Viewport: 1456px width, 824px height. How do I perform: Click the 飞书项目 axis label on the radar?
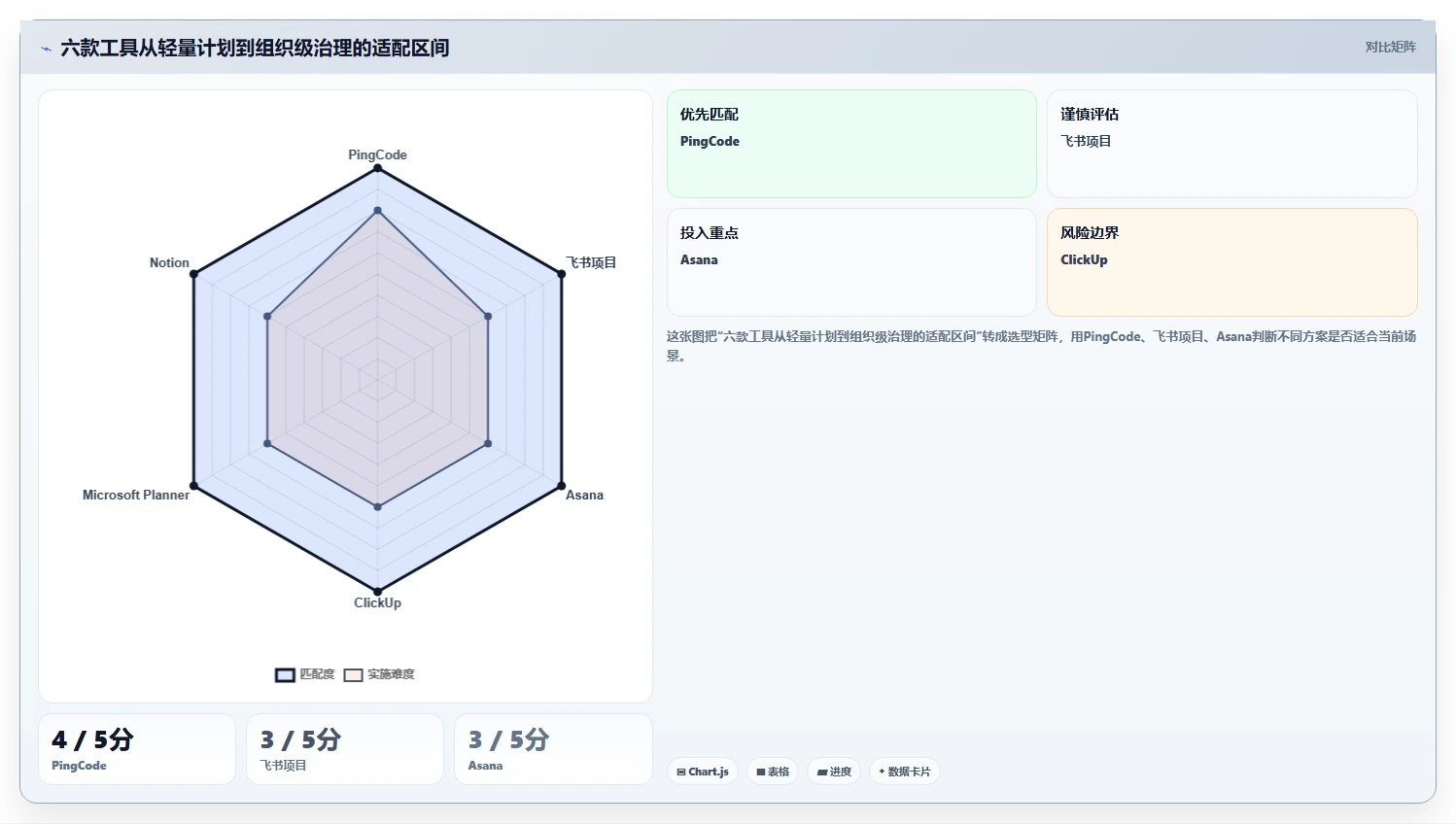click(591, 262)
